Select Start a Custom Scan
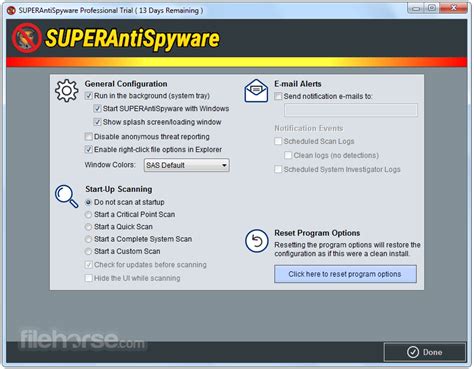The height and width of the screenshot is (369, 474). pyautogui.click(x=88, y=251)
